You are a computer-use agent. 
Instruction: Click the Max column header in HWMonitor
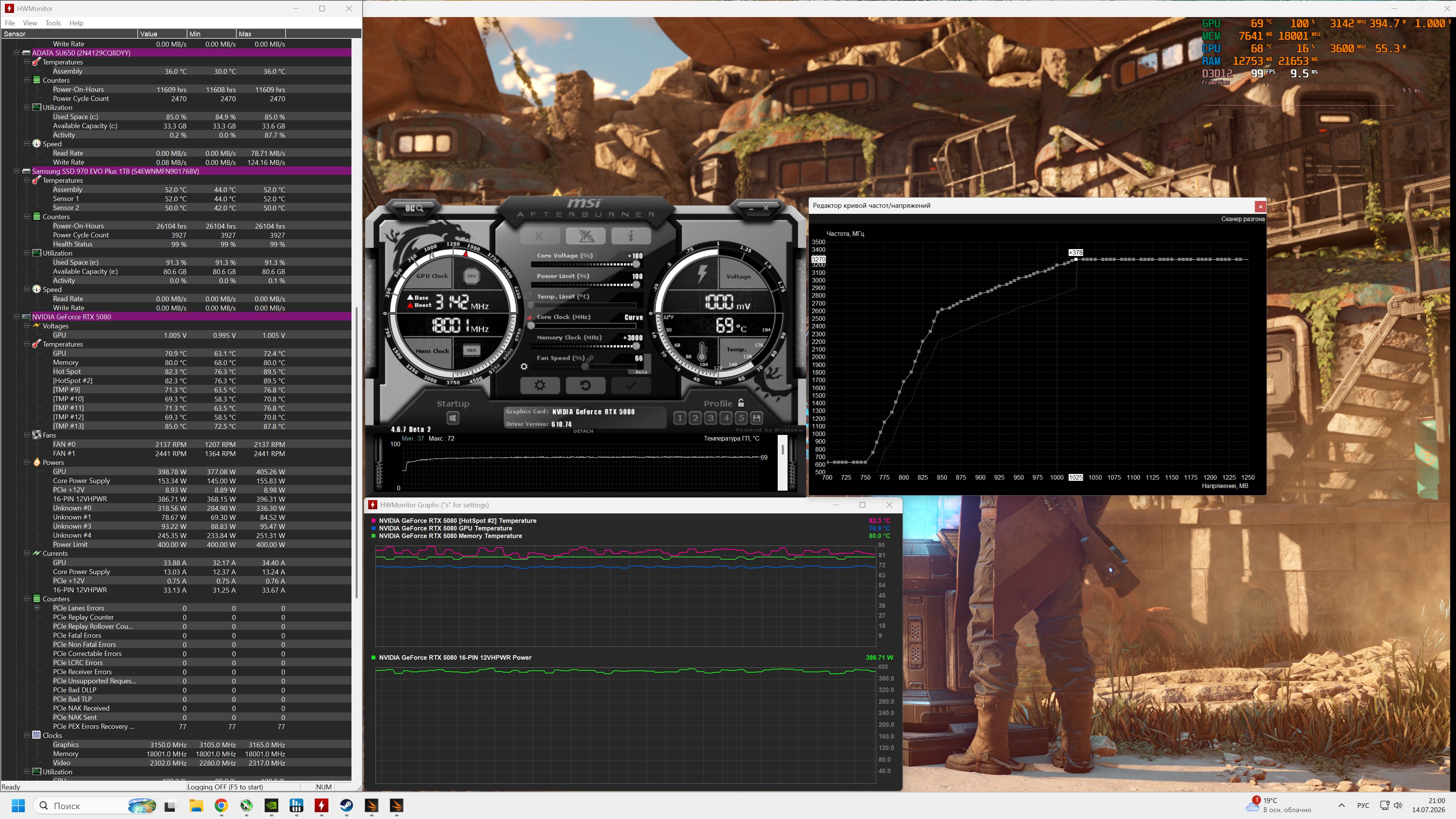260,34
